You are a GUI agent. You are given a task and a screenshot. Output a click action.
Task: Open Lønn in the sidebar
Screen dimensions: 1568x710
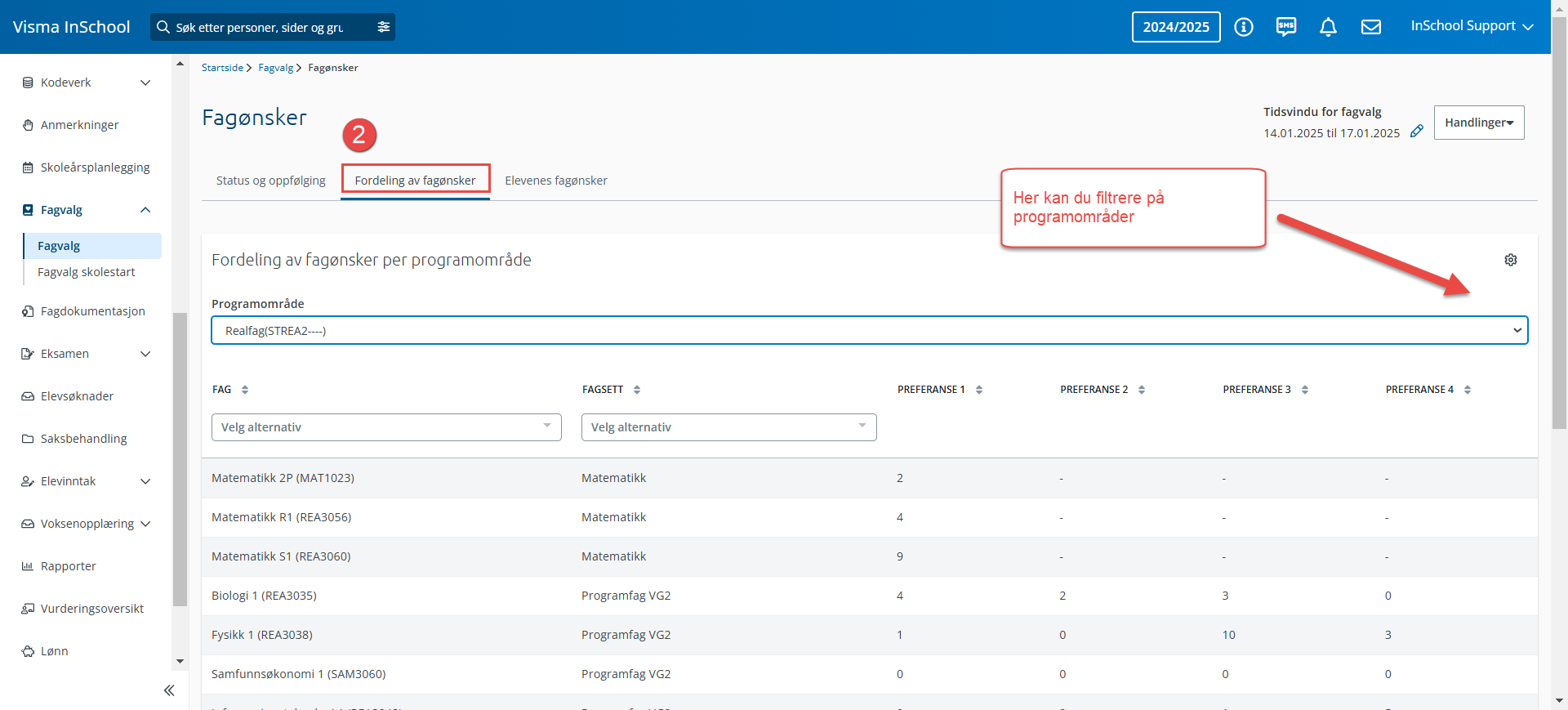point(55,651)
